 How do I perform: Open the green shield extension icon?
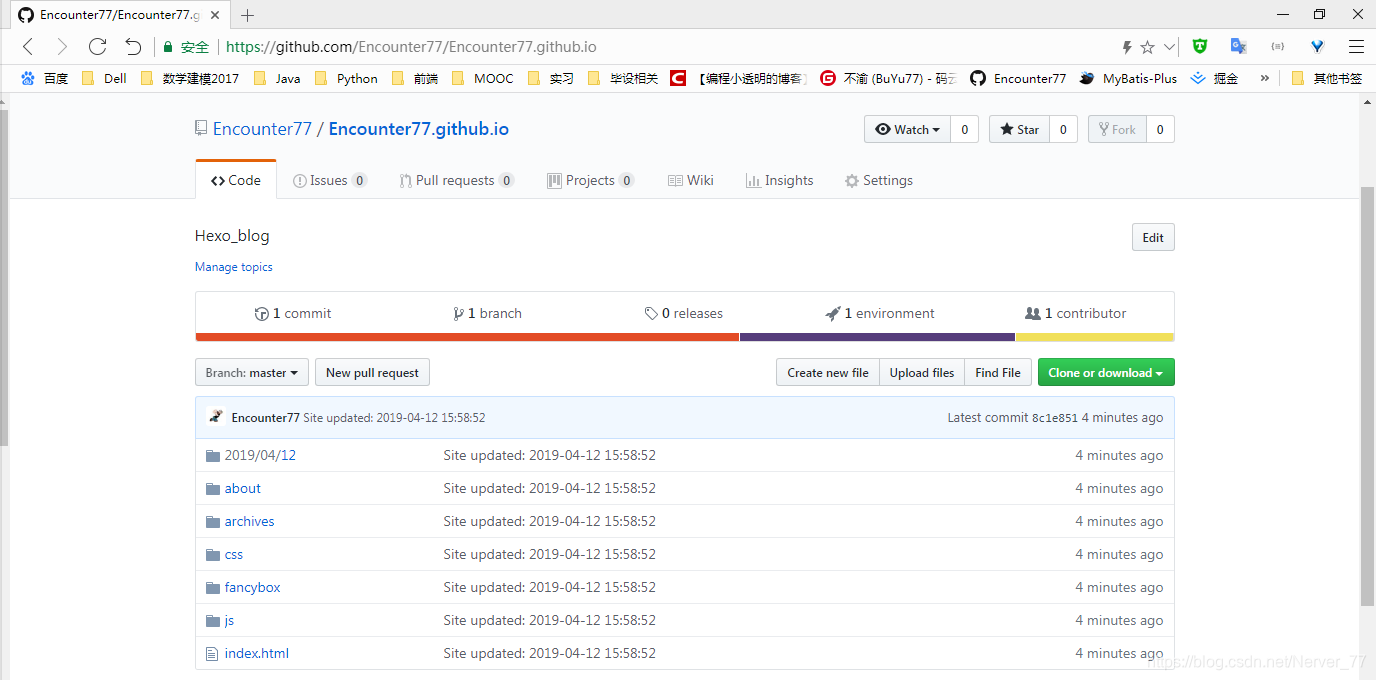pos(1200,46)
